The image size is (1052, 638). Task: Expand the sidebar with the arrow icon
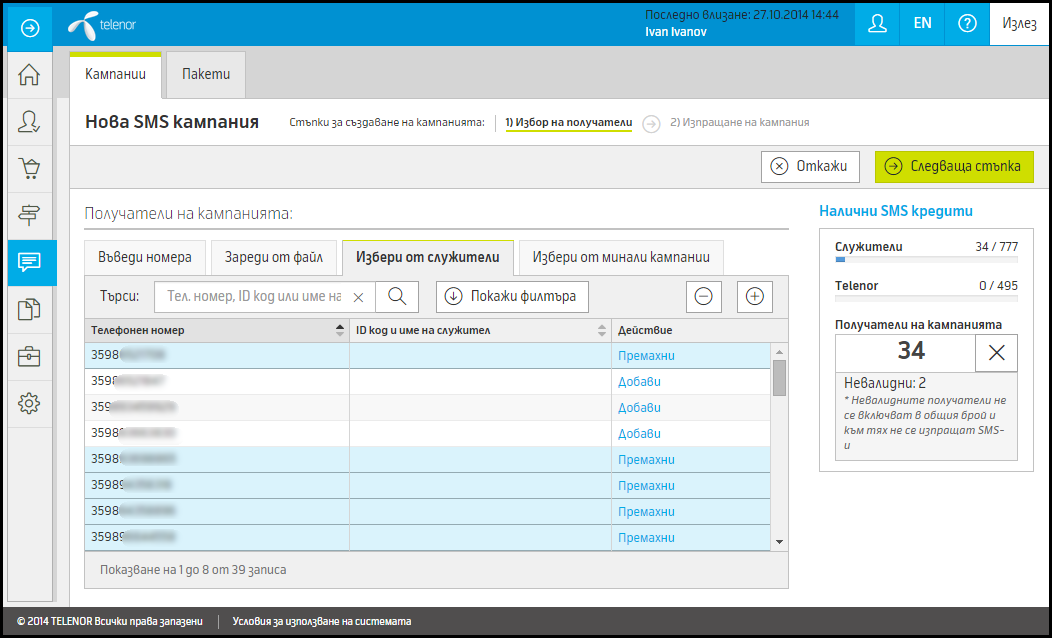(x=30, y=28)
